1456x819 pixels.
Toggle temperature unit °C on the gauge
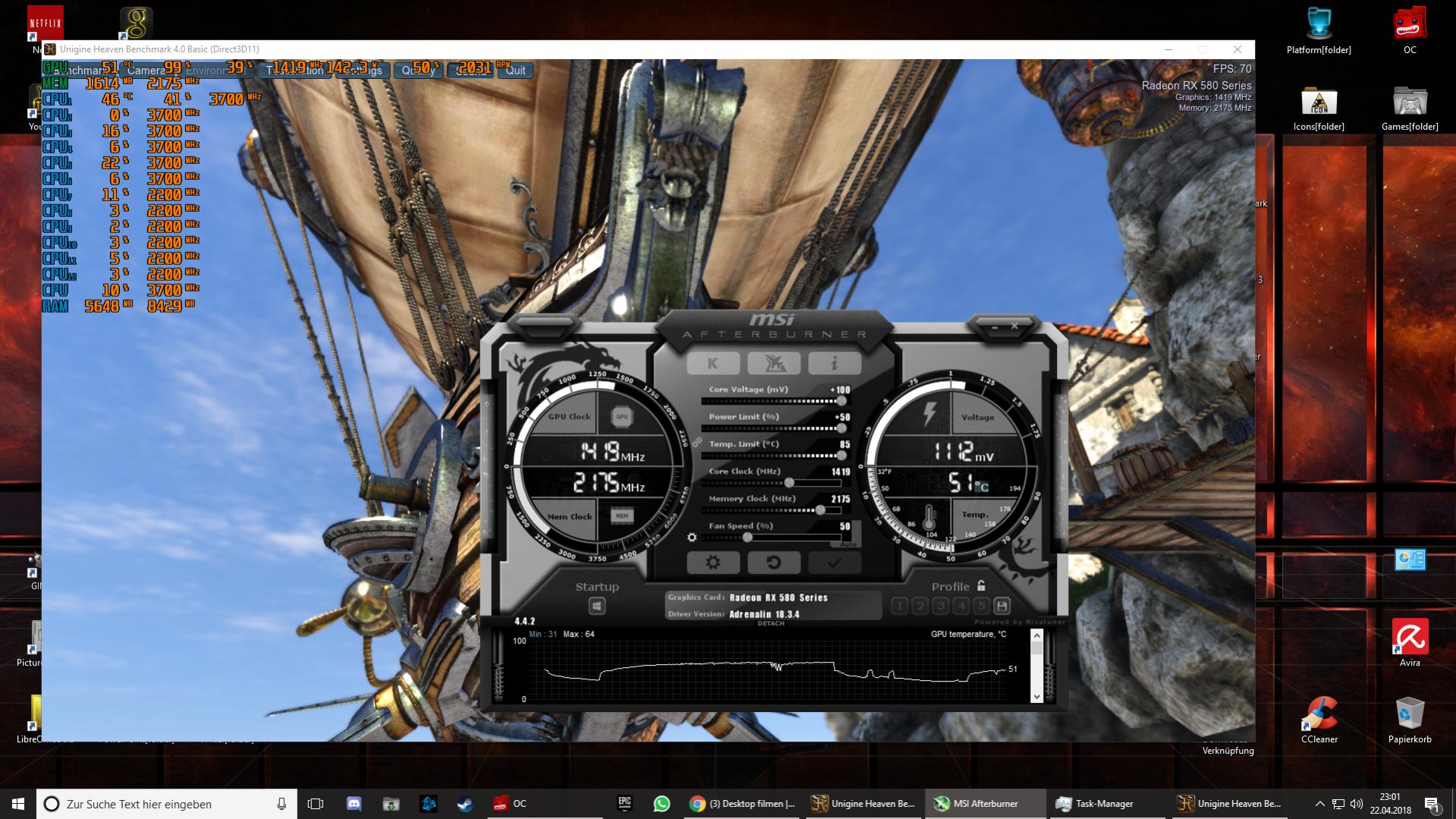pos(982,487)
